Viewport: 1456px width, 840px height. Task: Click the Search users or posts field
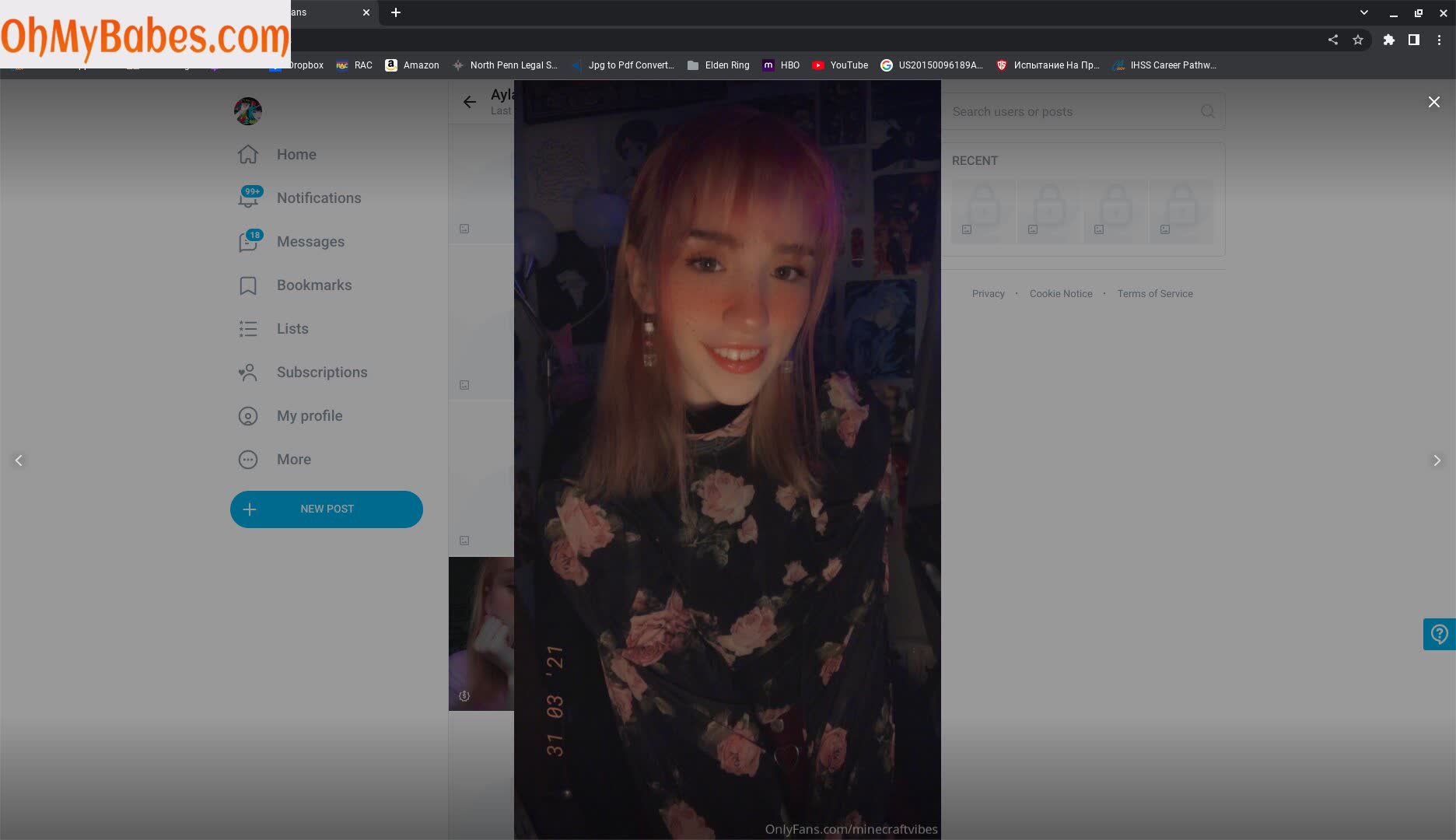point(1083,111)
